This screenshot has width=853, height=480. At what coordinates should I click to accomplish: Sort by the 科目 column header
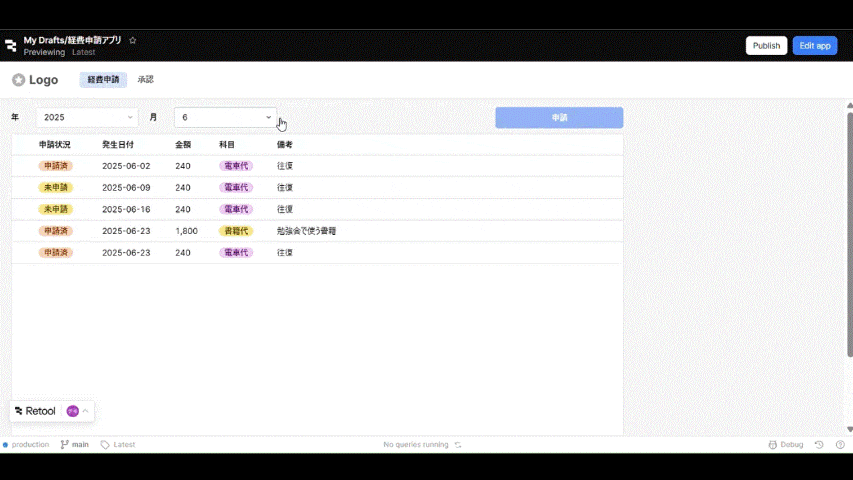coord(227,145)
